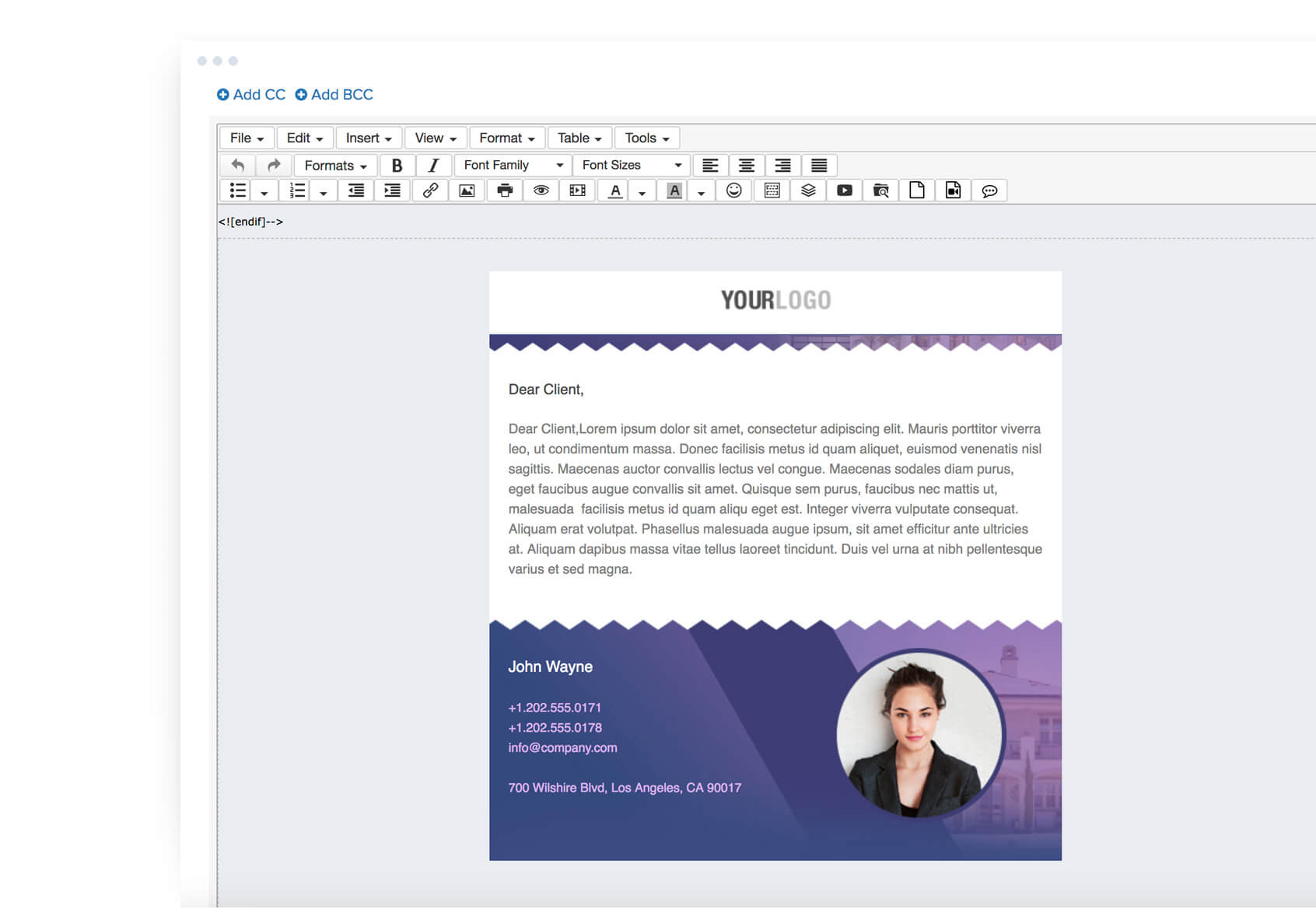Viewport: 1316px width, 916px height.
Task: Expand the Formats dropdown
Action: [334, 164]
